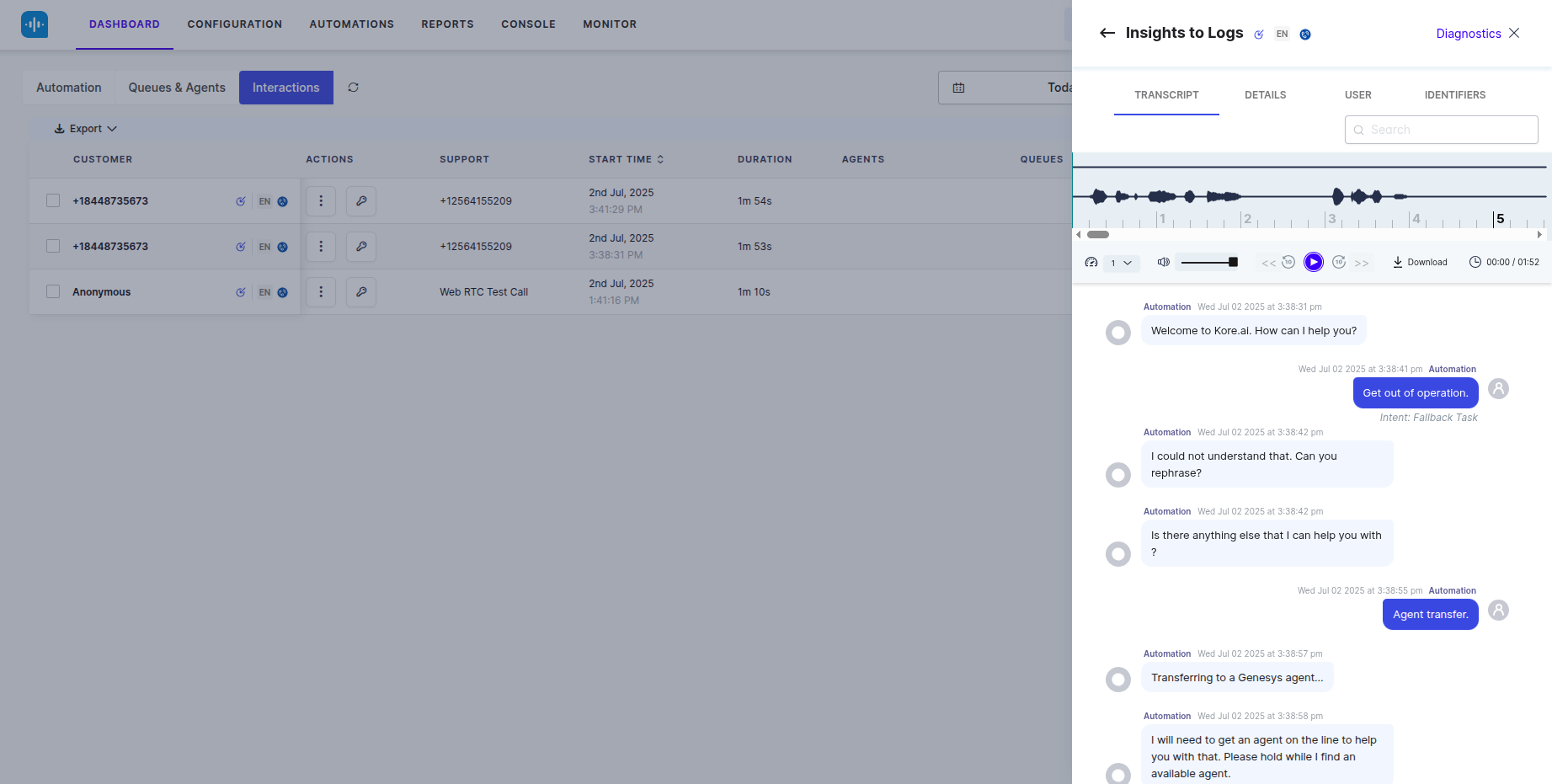Click the 'Get out of operation.' message bubble
The image size is (1552, 784).
click(1416, 393)
